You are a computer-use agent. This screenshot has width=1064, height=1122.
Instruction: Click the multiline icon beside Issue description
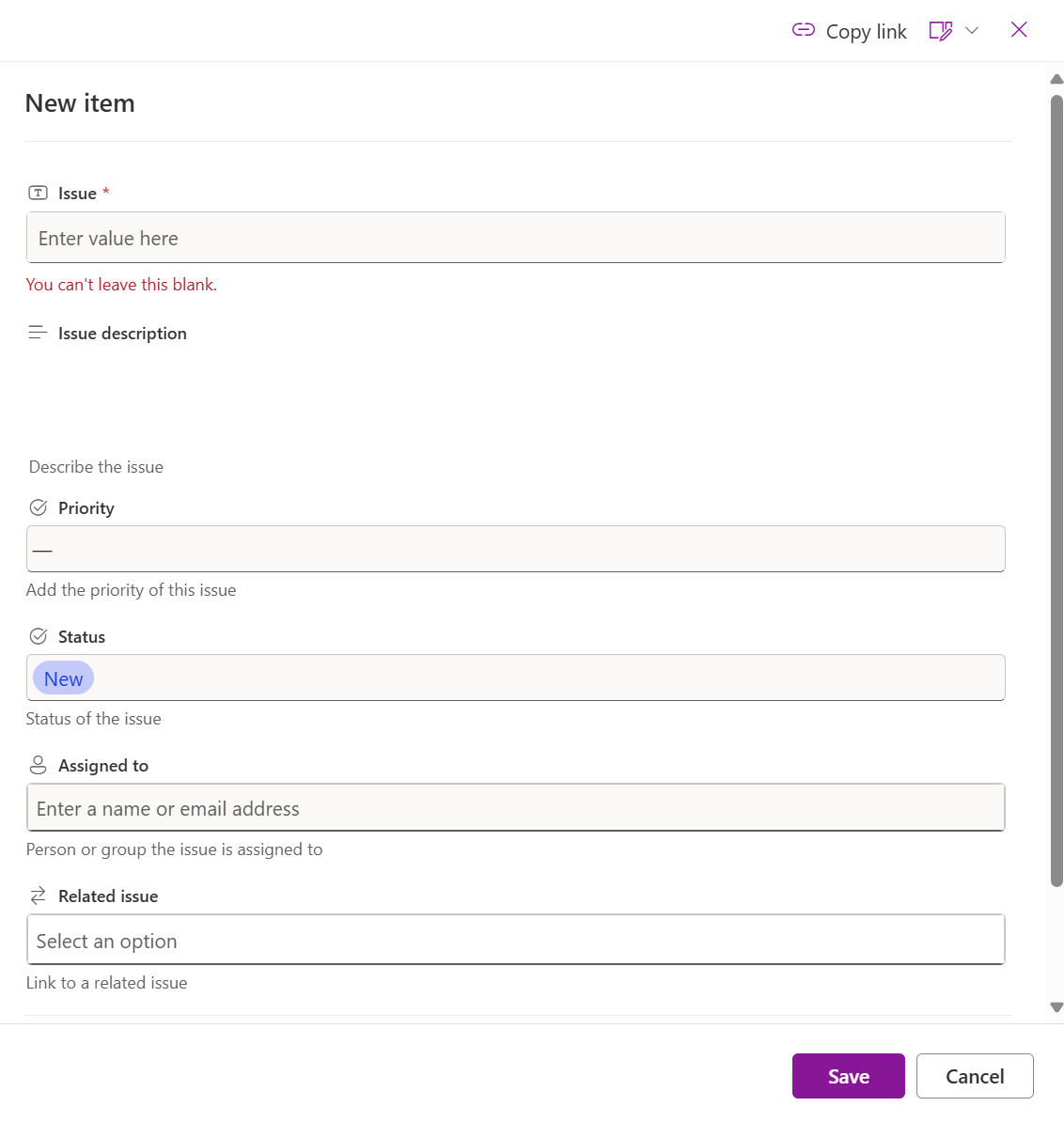coord(38,332)
